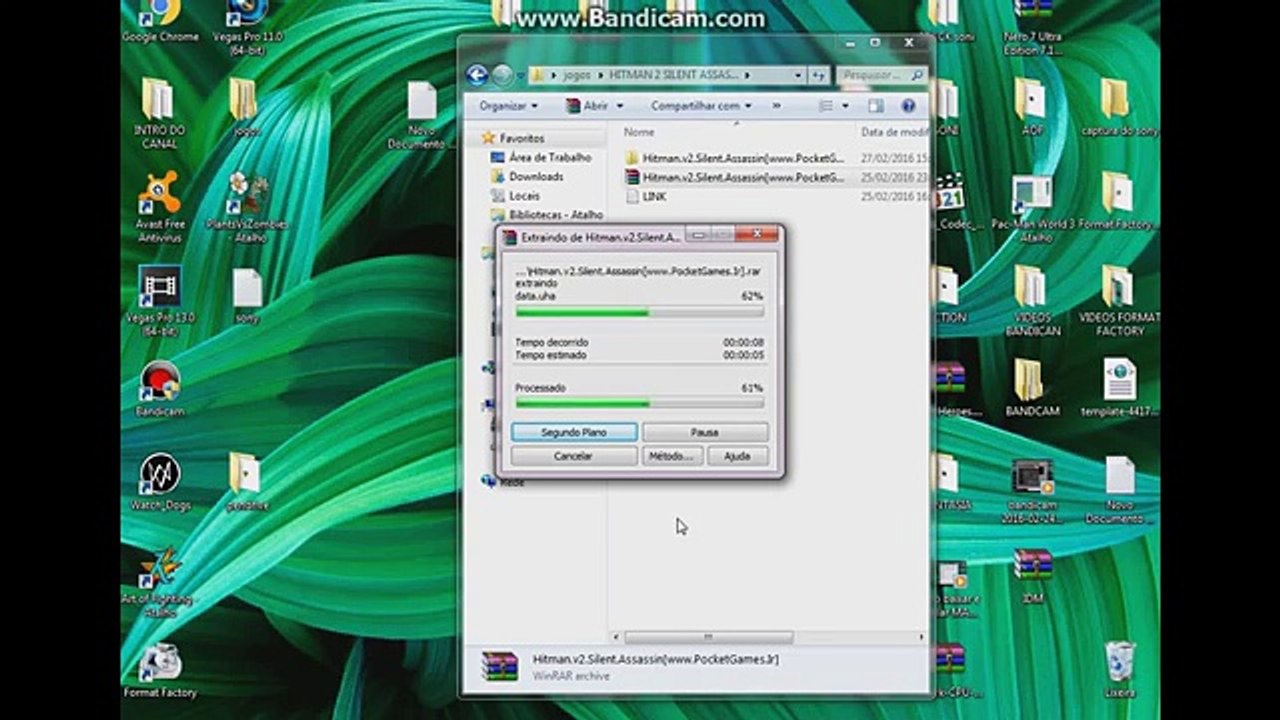Open the template-4417 file icon
Viewport: 1280px width, 720px height.
[1119, 389]
